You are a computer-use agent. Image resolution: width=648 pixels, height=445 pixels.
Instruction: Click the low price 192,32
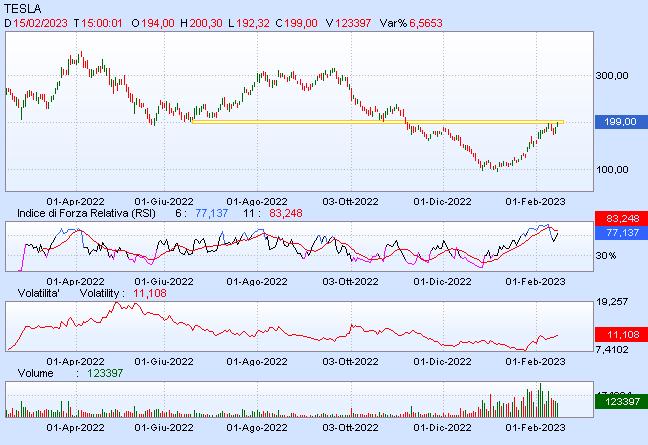click(253, 23)
